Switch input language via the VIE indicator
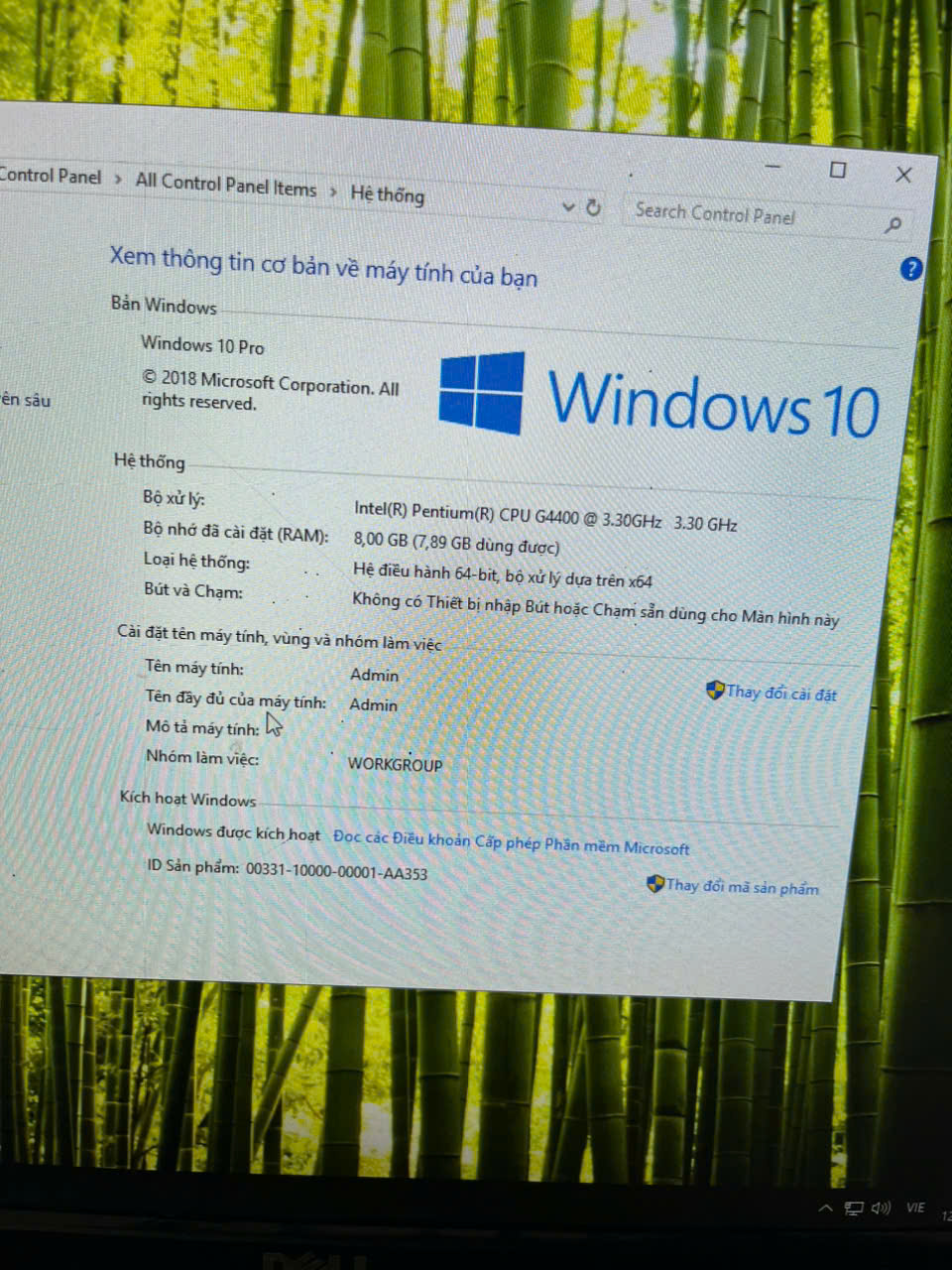Image resolution: width=952 pixels, height=1270 pixels. (x=915, y=1207)
